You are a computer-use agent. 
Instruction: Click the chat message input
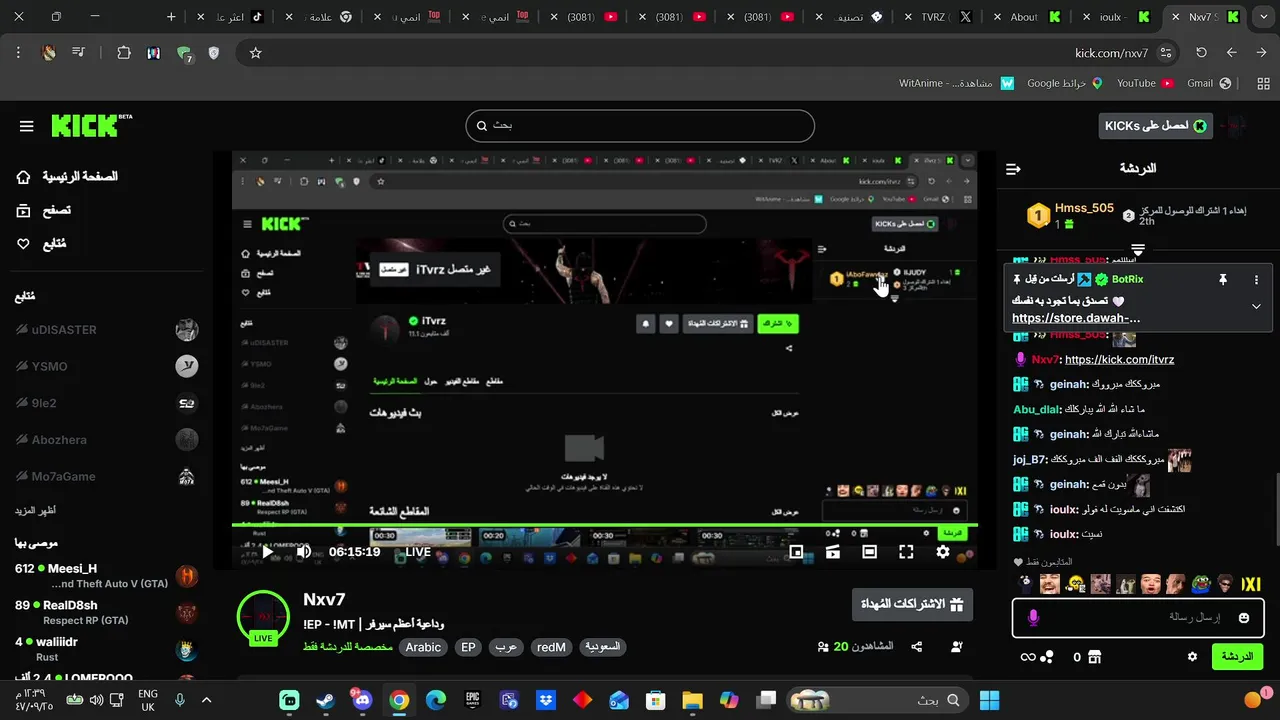pyautogui.click(x=1137, y=618)
